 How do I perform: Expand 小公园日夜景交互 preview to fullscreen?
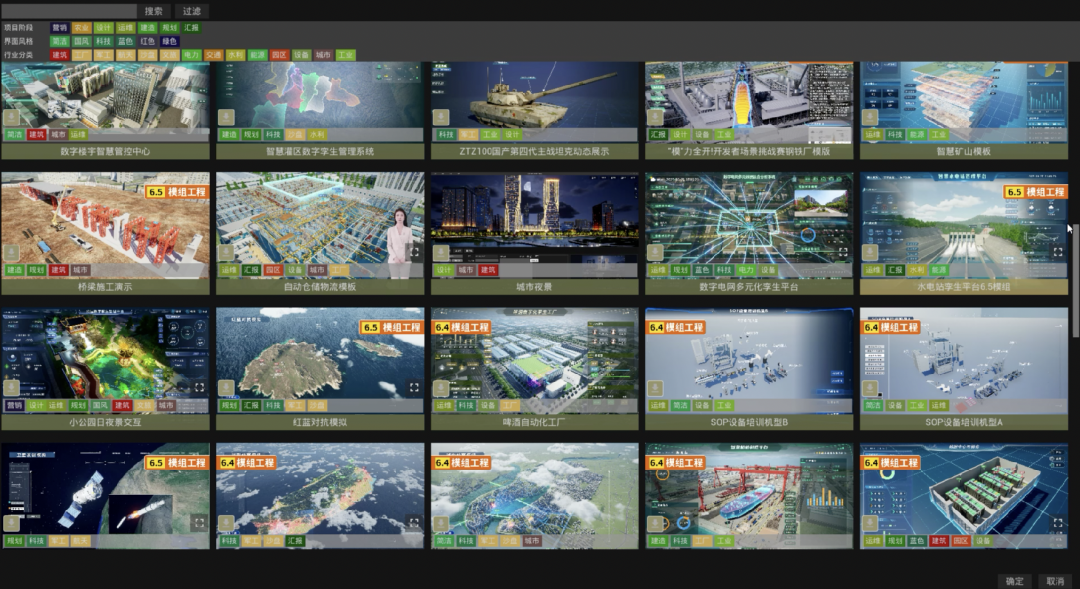(199, 387)
